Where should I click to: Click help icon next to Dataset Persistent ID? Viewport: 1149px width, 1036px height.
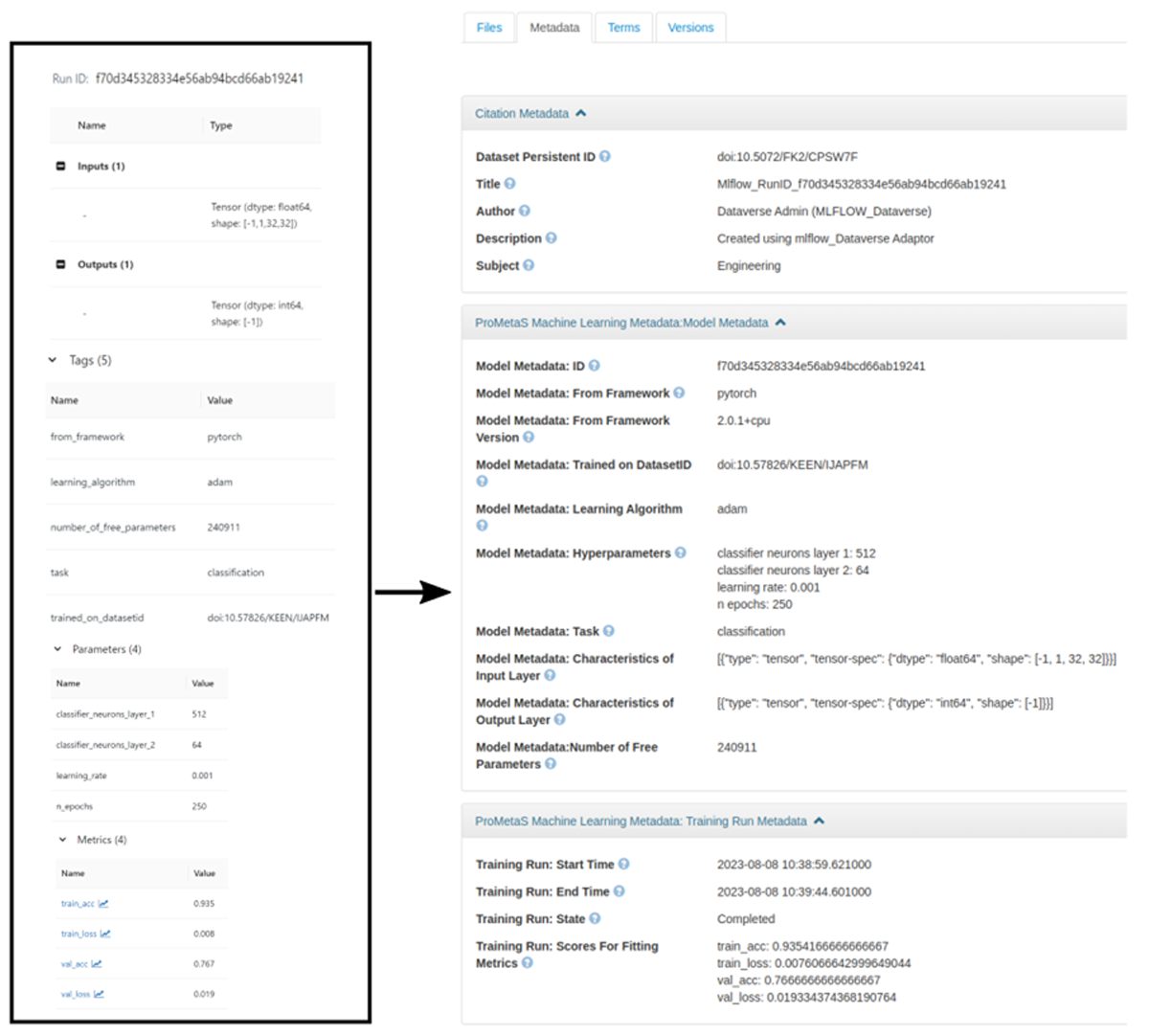pos(605,156)
